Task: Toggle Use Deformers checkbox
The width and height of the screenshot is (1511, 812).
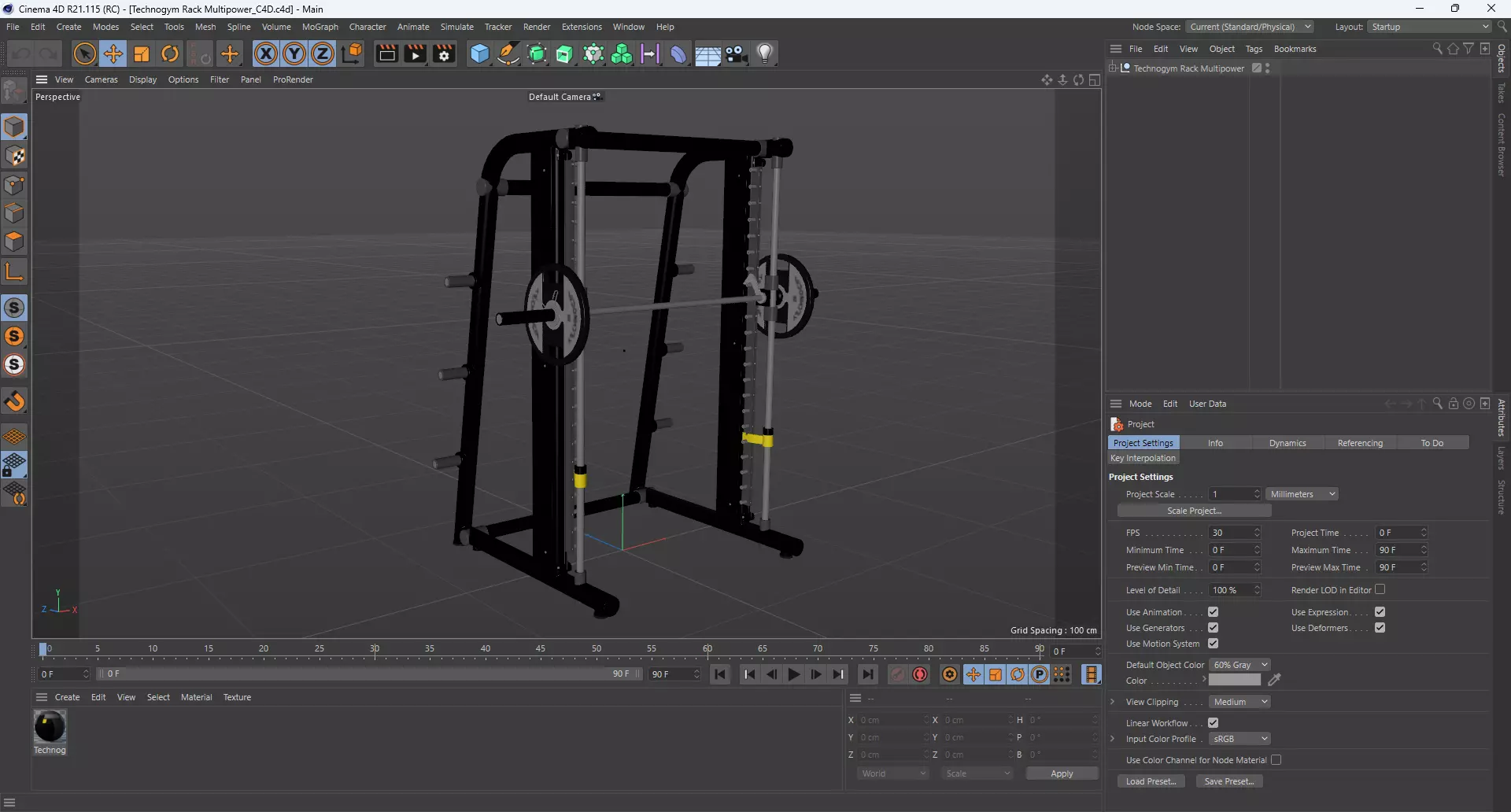Action: [x=1380, y=628]
